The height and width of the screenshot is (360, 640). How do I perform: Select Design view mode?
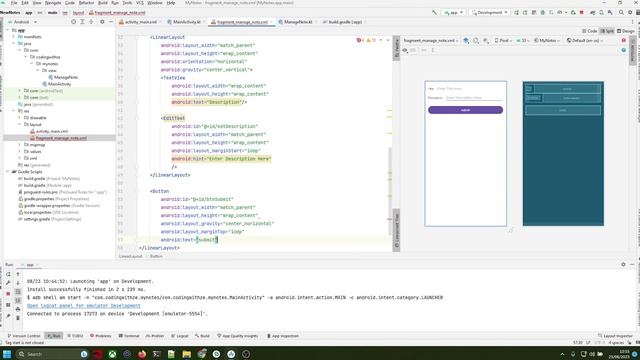tap(626, 31)
